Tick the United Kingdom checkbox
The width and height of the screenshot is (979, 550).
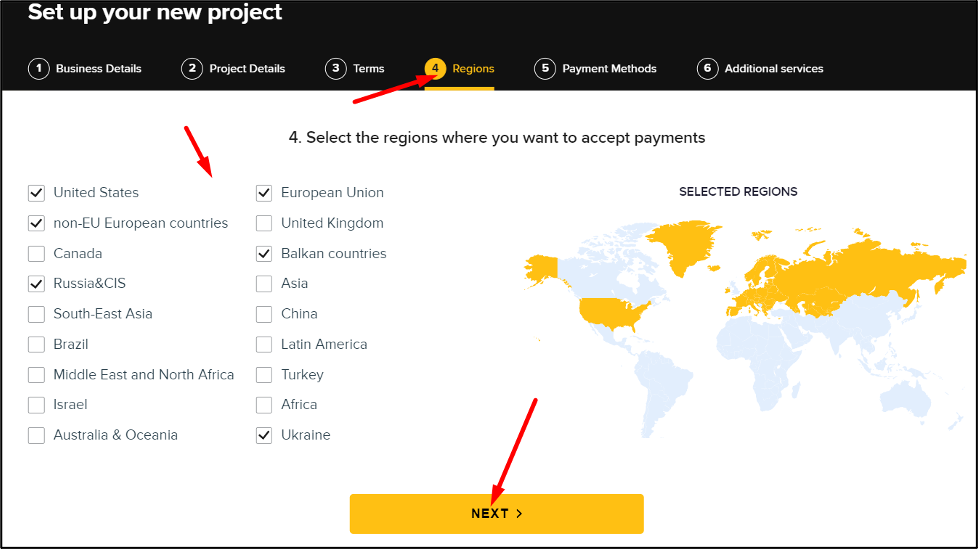coord(264,223)
